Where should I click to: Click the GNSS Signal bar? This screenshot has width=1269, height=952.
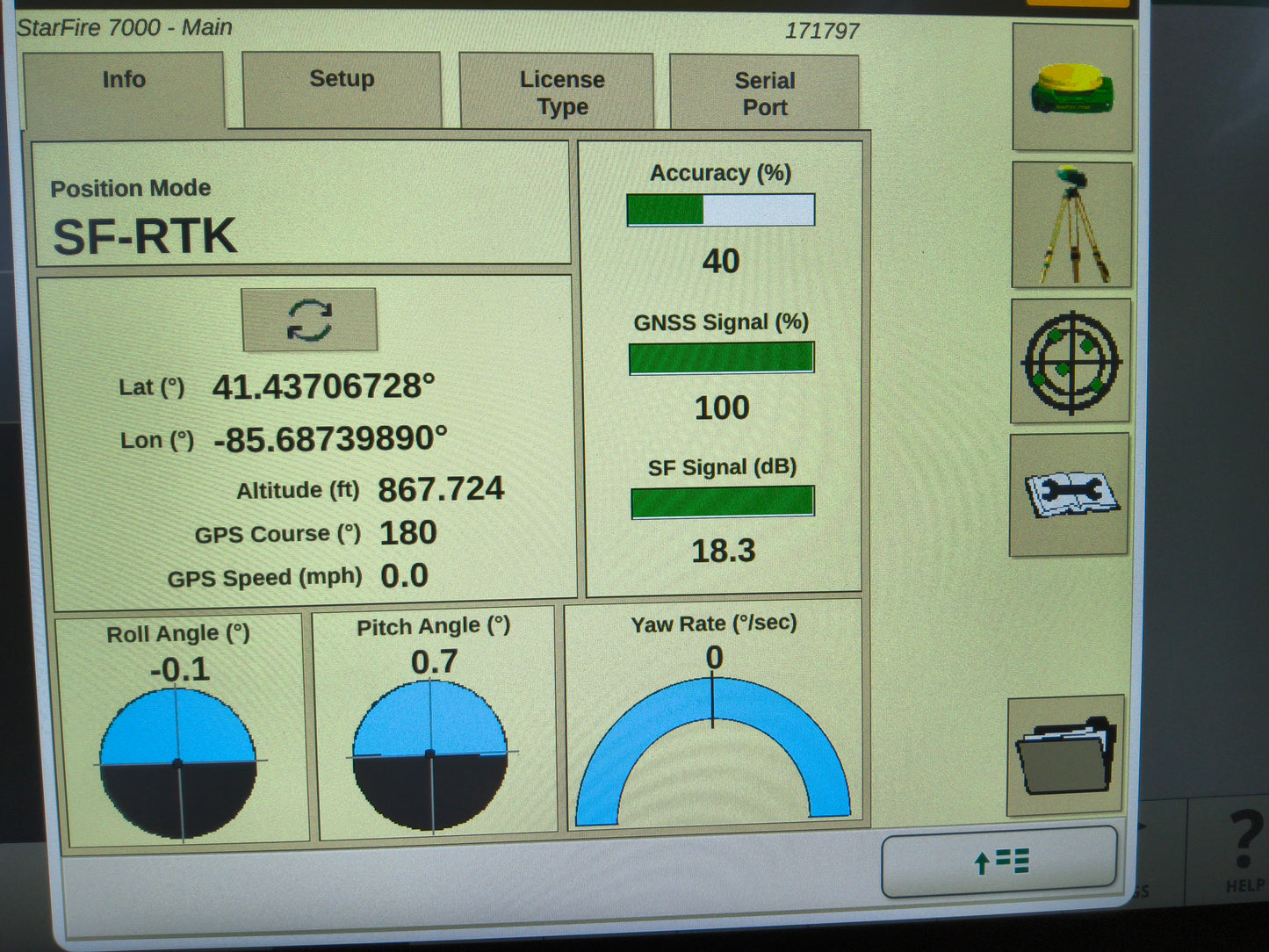(x=720, y=357)
